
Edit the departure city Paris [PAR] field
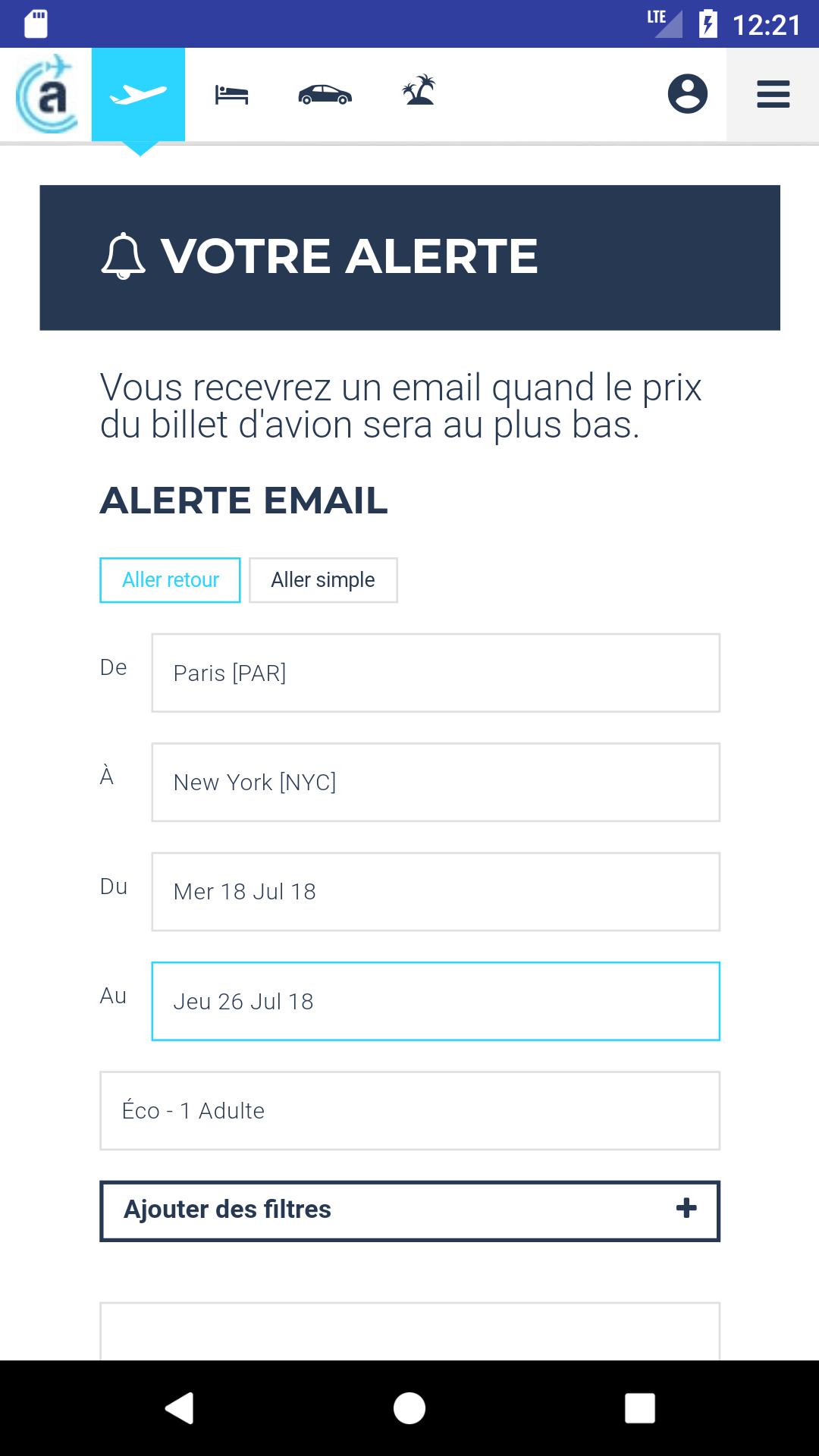tap(435, 673)
